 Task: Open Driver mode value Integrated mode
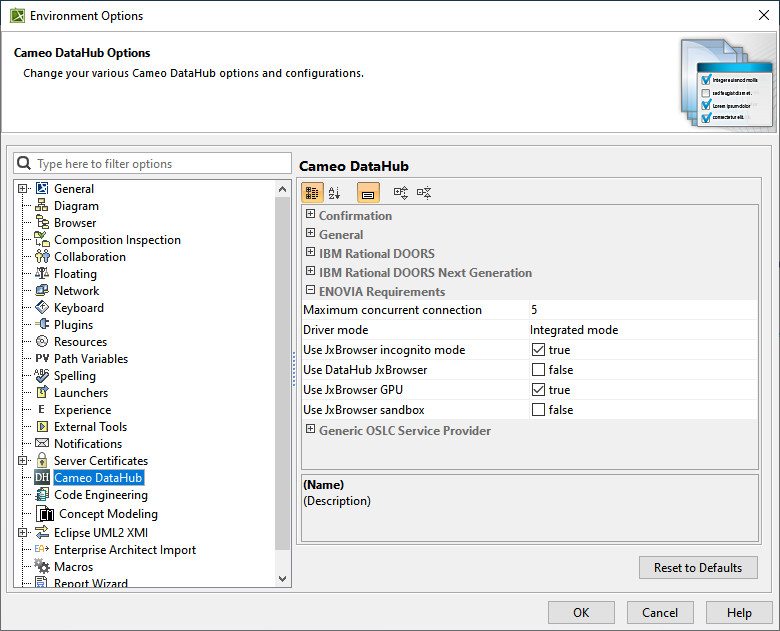643,330
